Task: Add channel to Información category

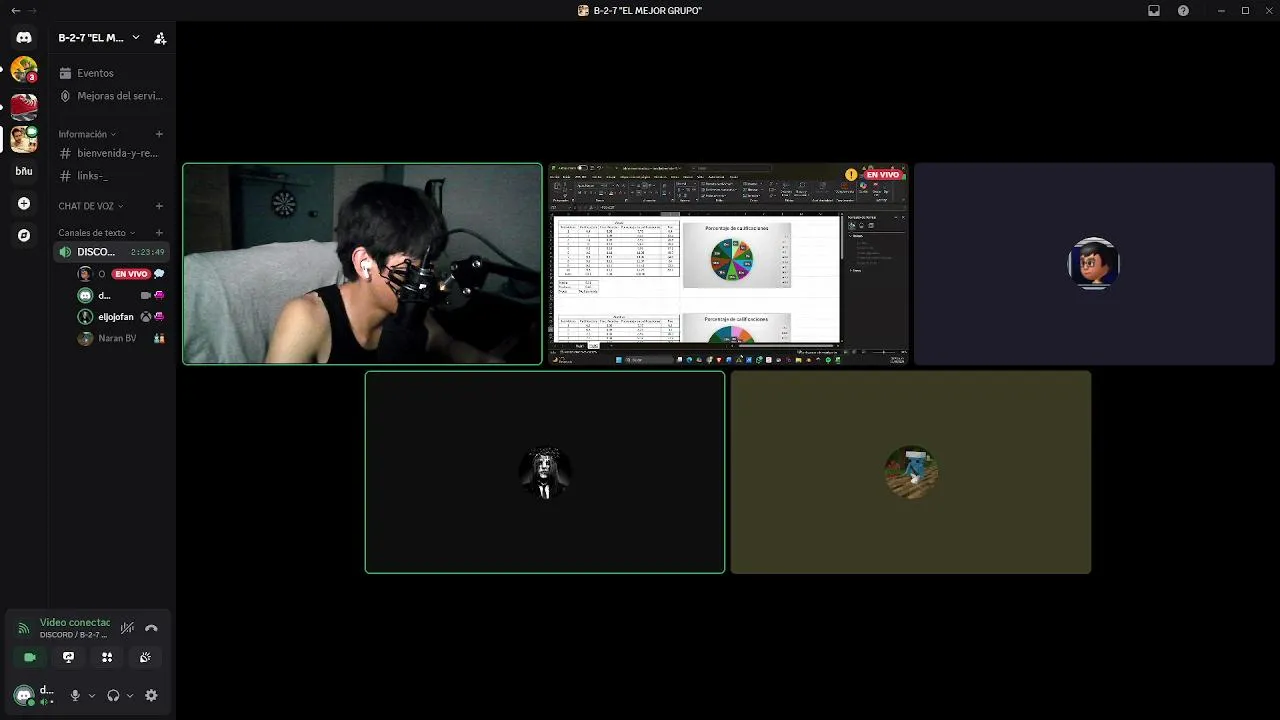Action: point(159,134)
